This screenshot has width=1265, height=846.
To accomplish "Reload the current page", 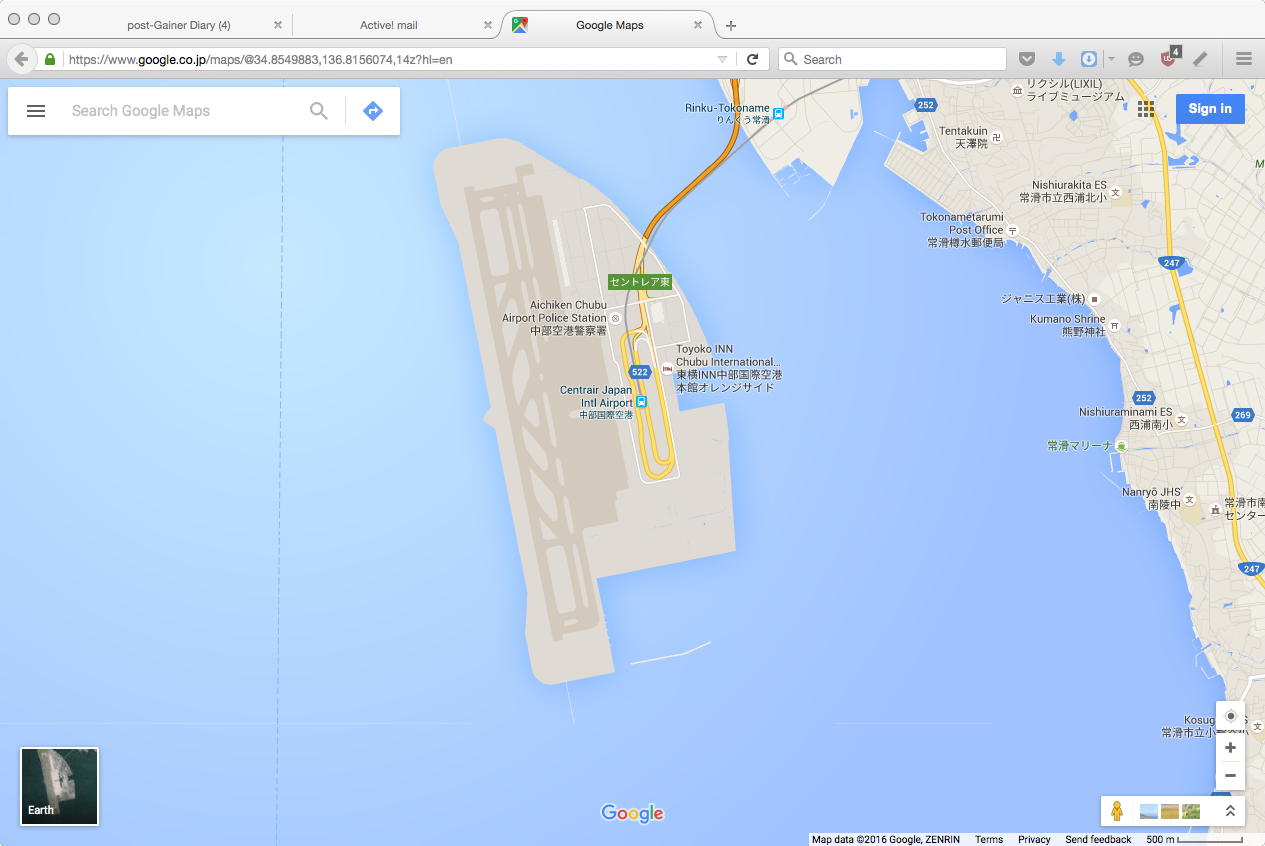I will pos(752,59).
